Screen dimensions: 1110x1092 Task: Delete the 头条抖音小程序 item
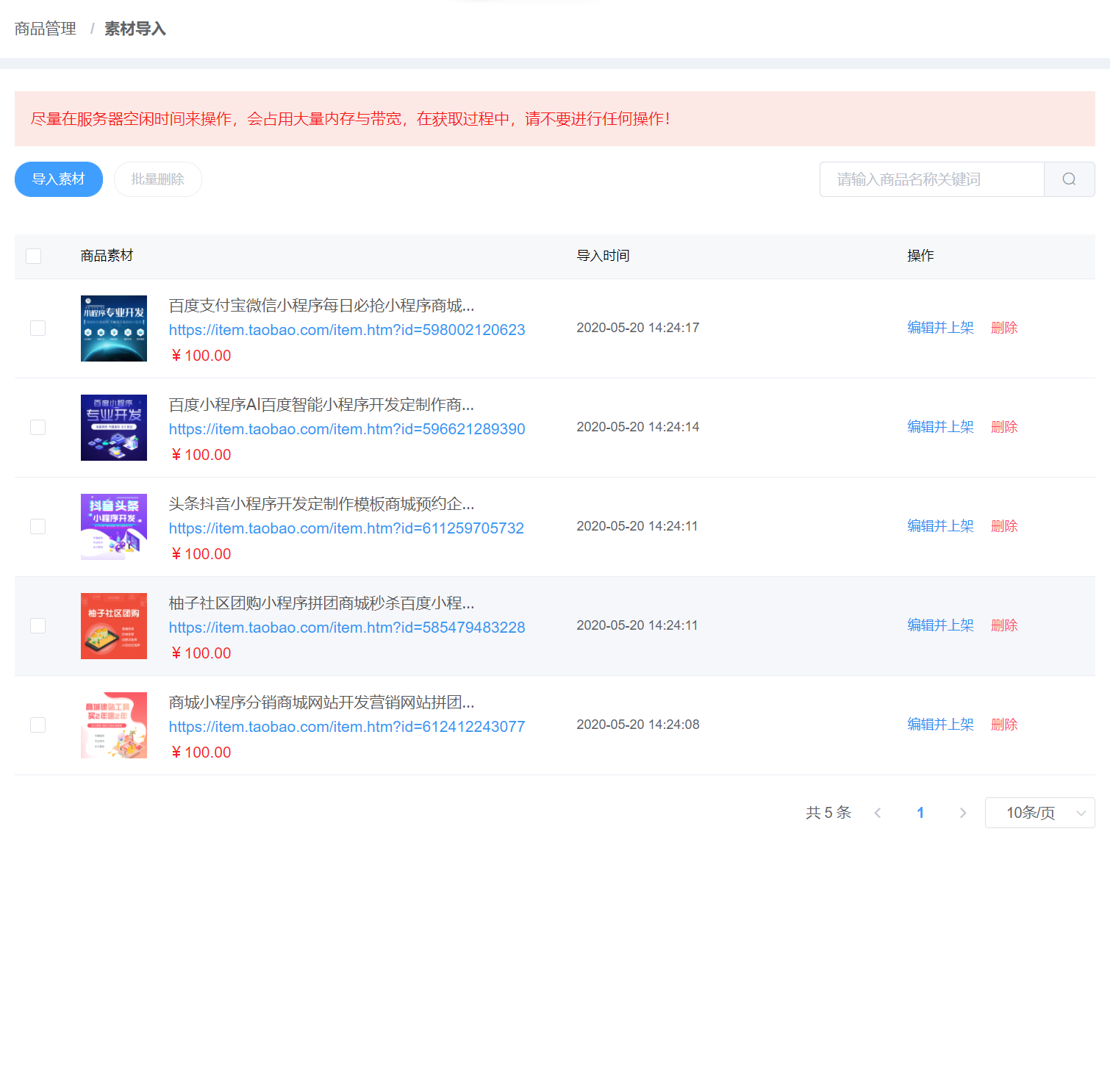(x=1004, y=526)
